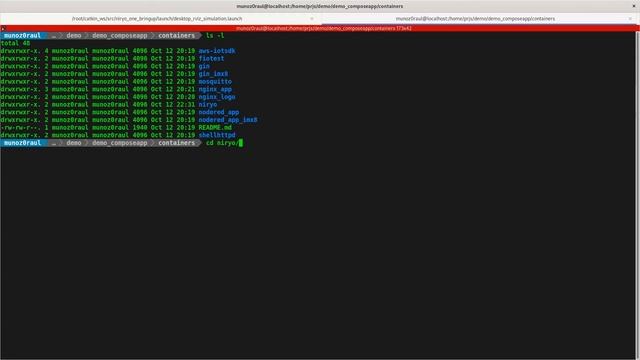The height and width of the screenshot is (360, 640).
Task: Click the niryo directory name in listing
Action: [x=207, y=104]
